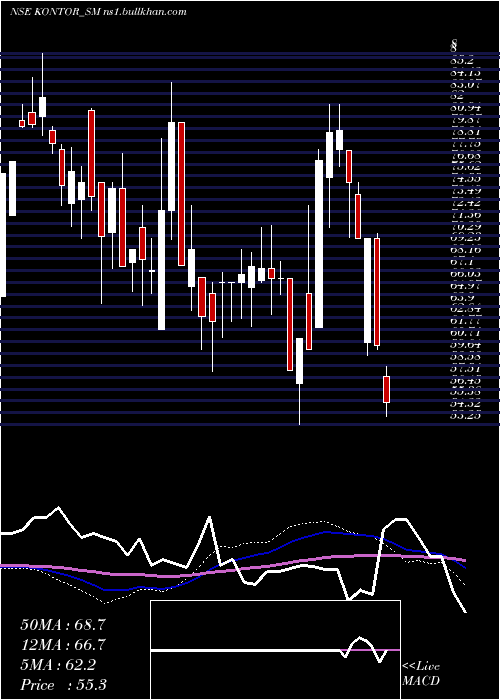The width and height of the screenshot is (500, 700).
Task: Click the 82 price axis label
Action: (x=458, y=95)
